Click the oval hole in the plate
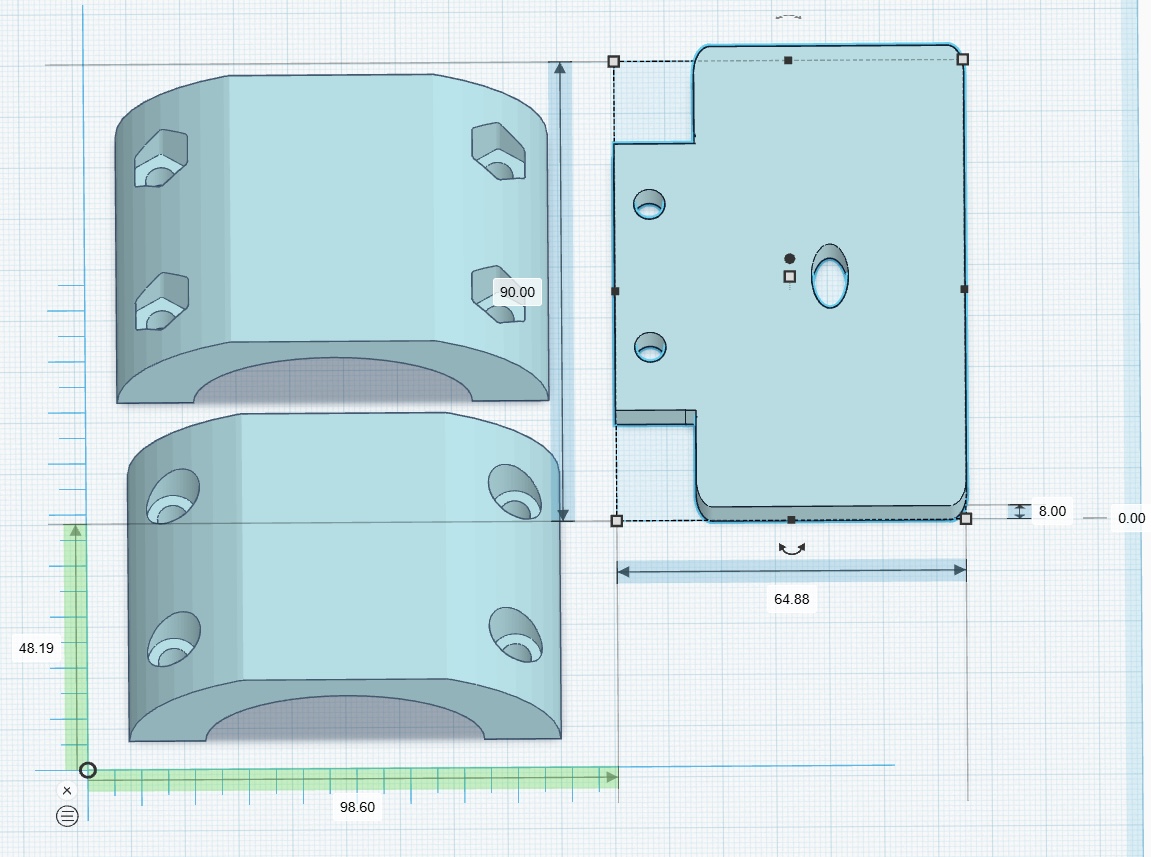The image size is (1151, 857). [830, 276]
